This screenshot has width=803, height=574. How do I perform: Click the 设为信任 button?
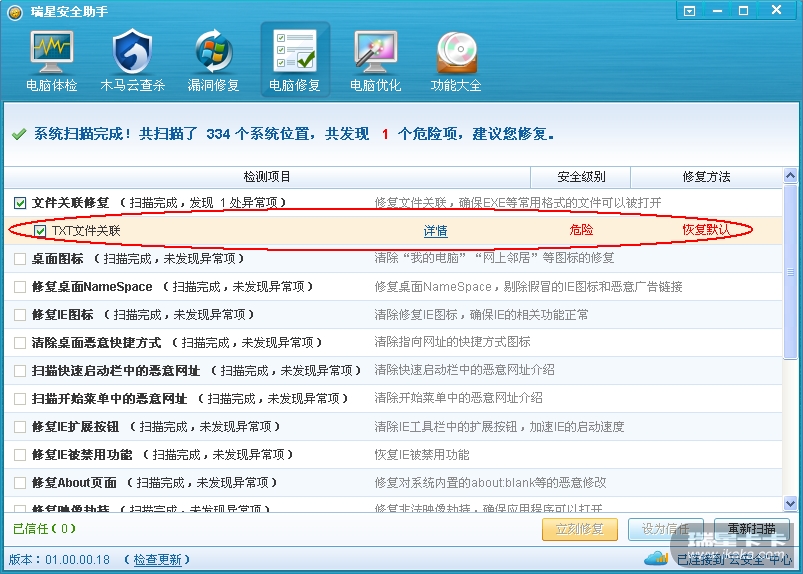click(665, 529)
